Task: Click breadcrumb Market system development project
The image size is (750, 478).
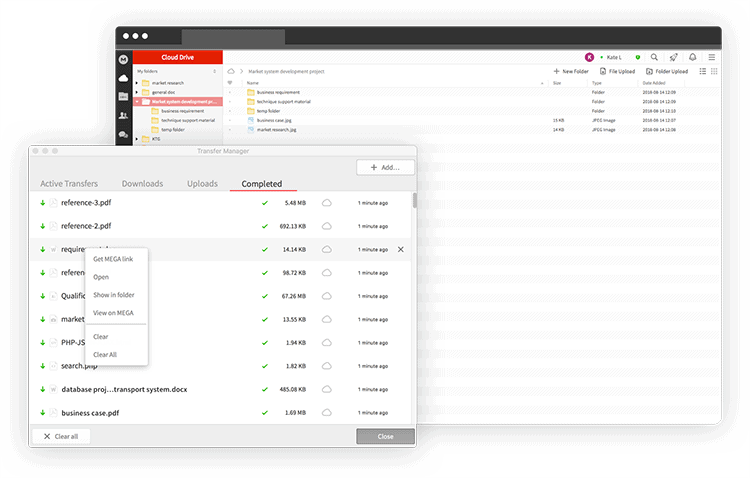Action: click(x=286, y=71)
